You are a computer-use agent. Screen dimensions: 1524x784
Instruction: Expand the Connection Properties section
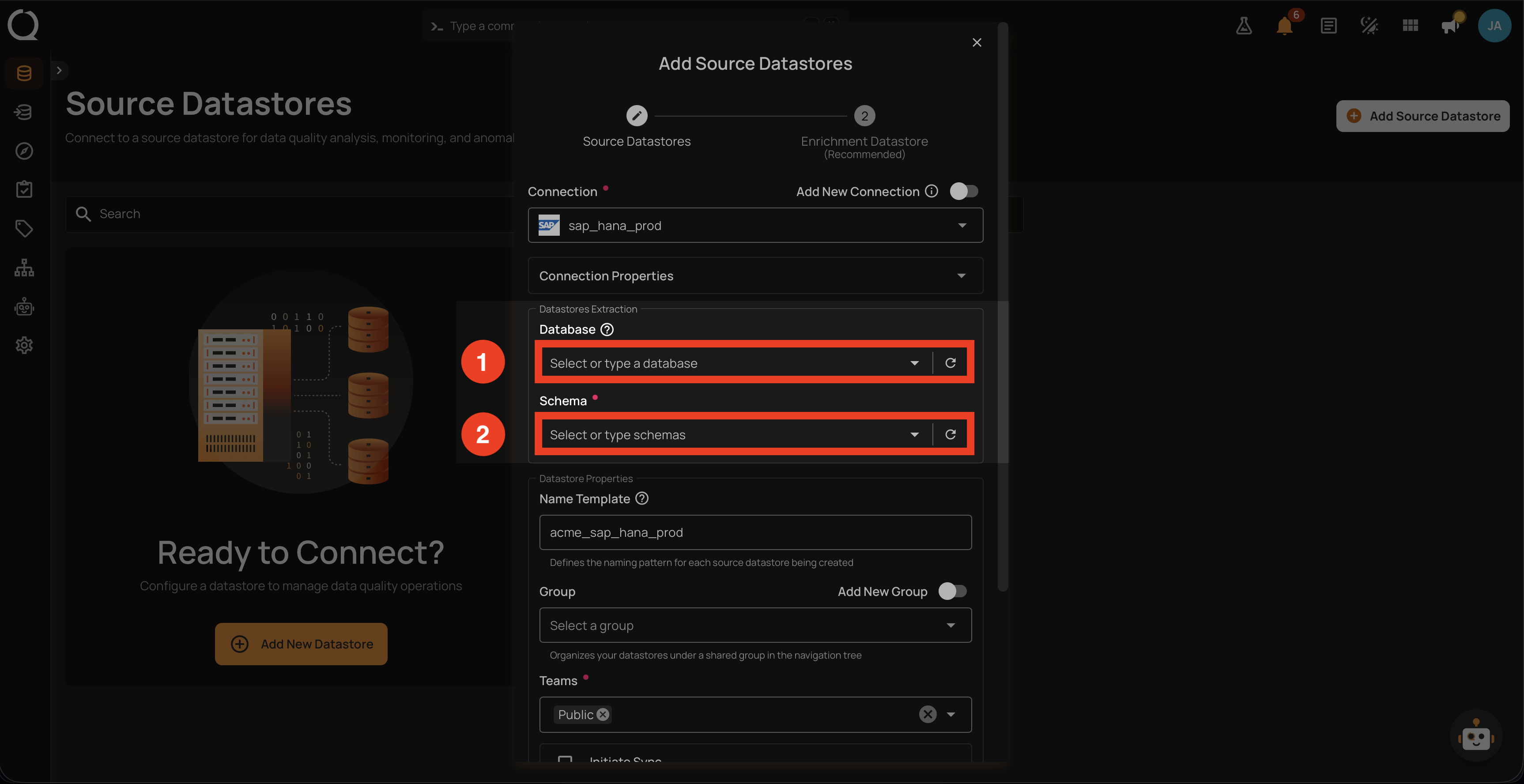tap(755, 276)
